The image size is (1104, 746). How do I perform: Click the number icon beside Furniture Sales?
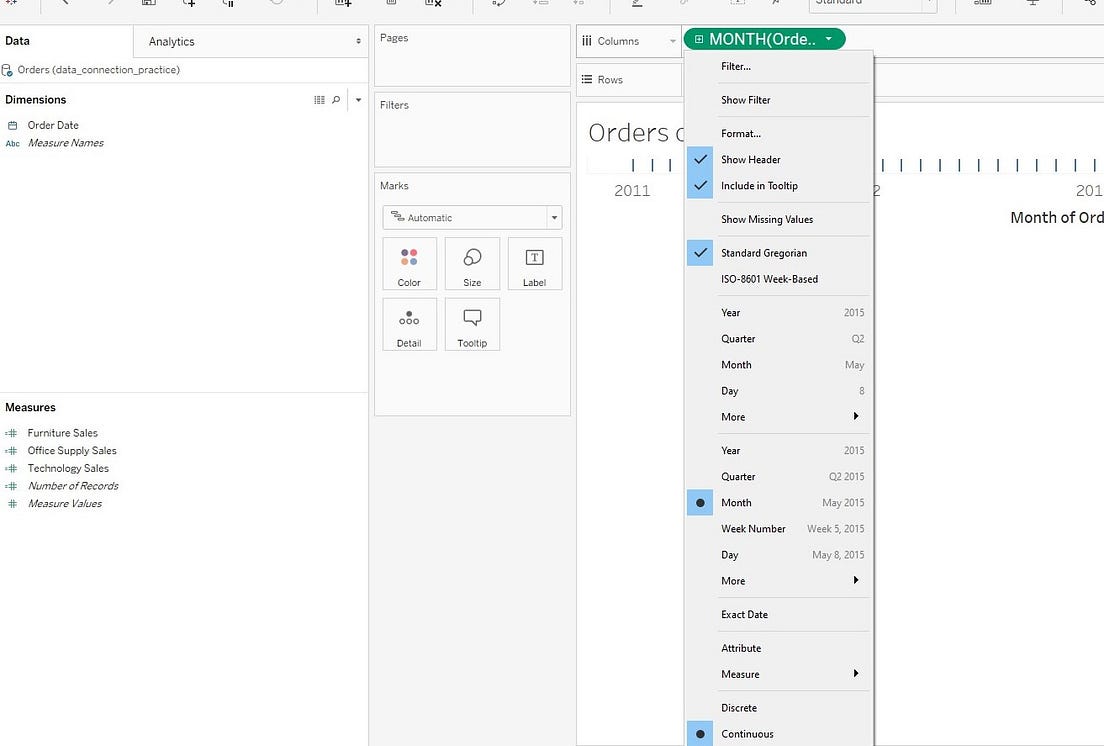click(11, 433)
